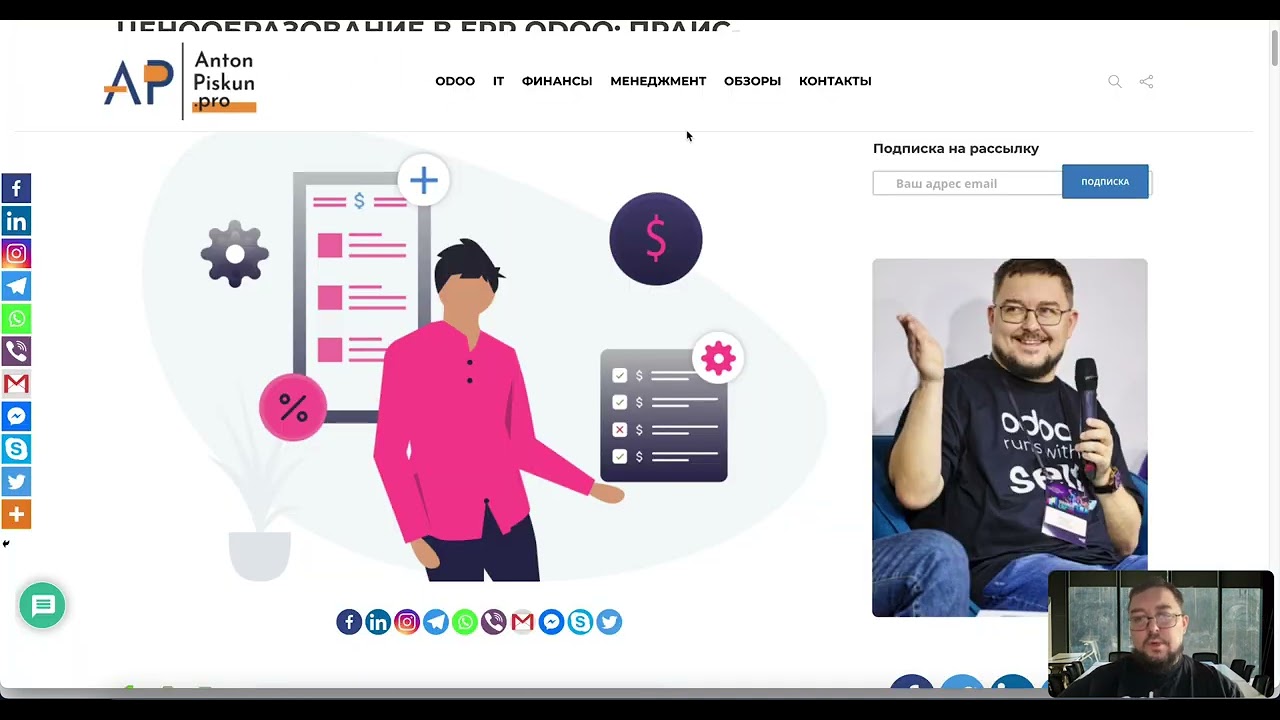This screenshot has width=1280, height=720.
Task: Click Messenger icon below the illustration
Action: [x=552, y=622]
